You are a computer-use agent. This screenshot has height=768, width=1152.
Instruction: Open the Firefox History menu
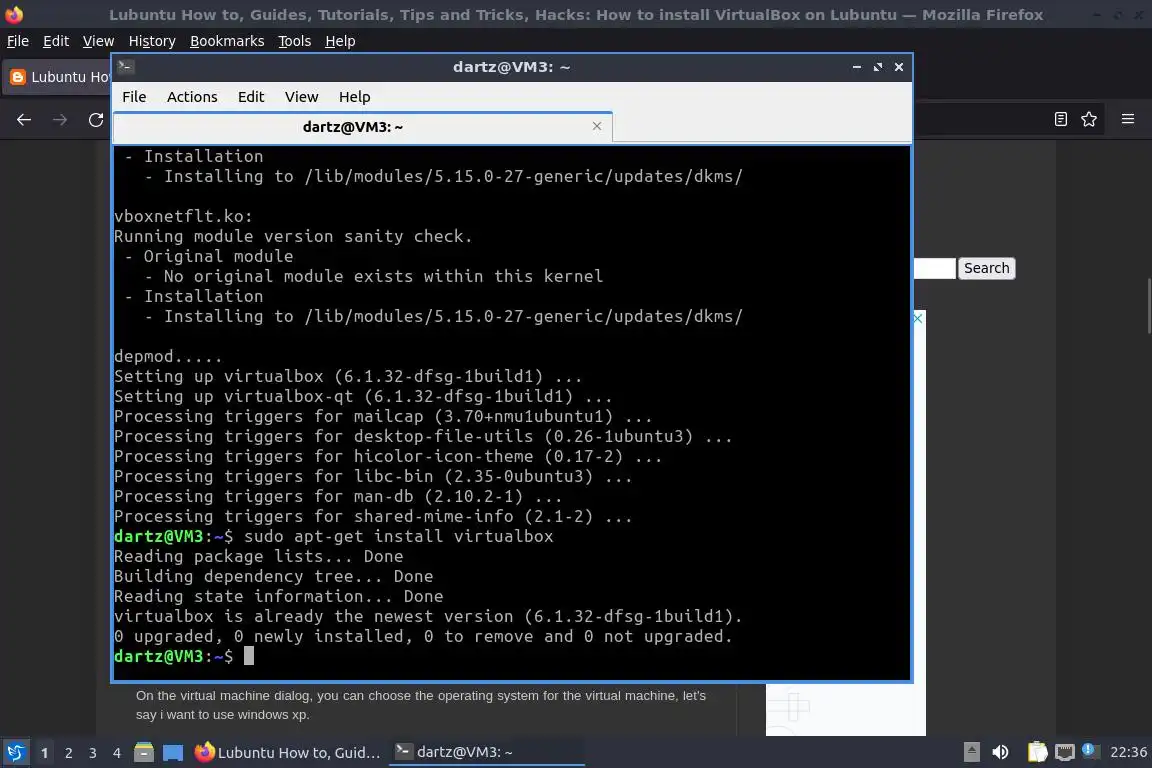click(152, 41)
